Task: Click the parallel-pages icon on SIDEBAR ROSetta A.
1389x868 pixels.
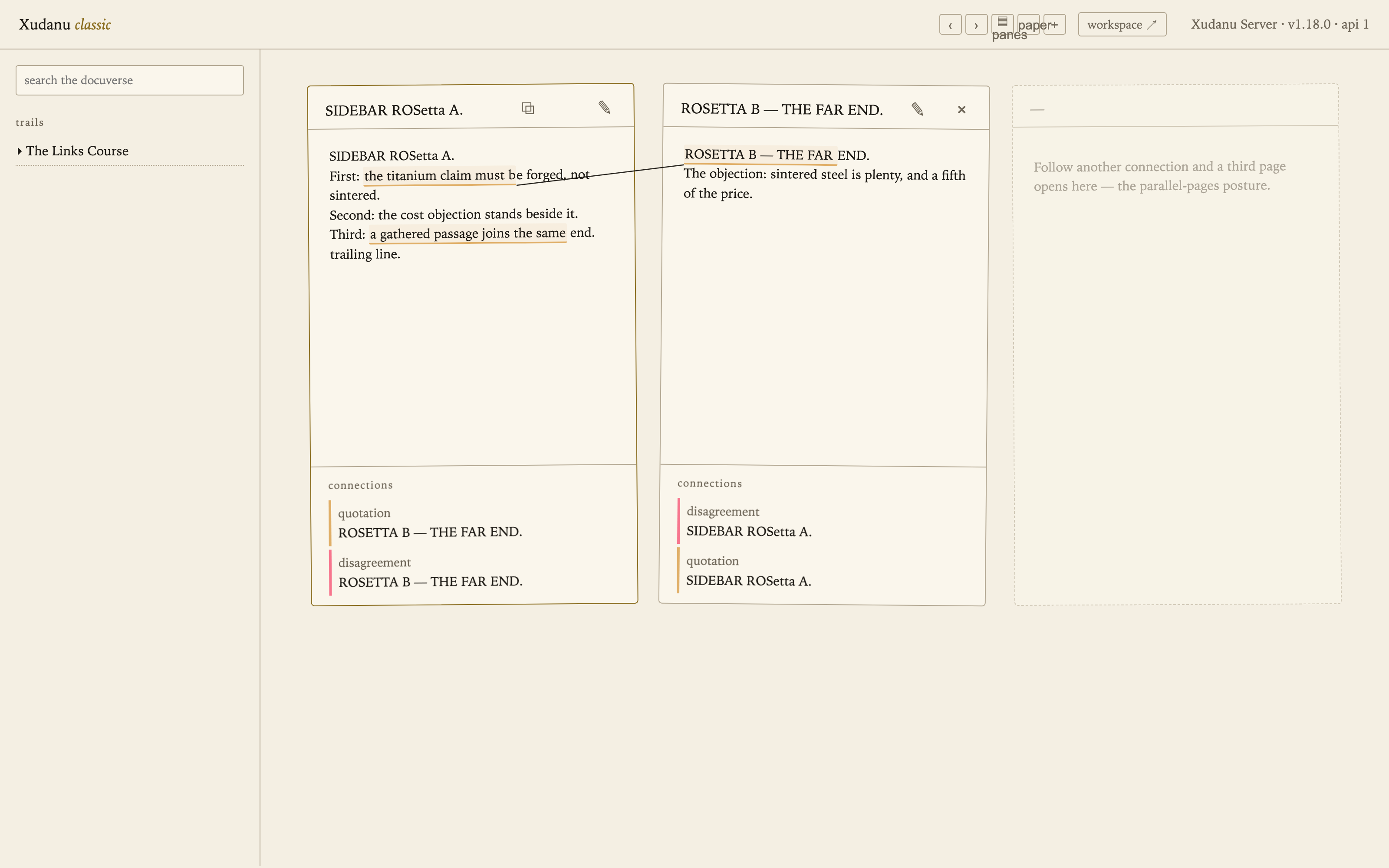Action: (527, 108)
